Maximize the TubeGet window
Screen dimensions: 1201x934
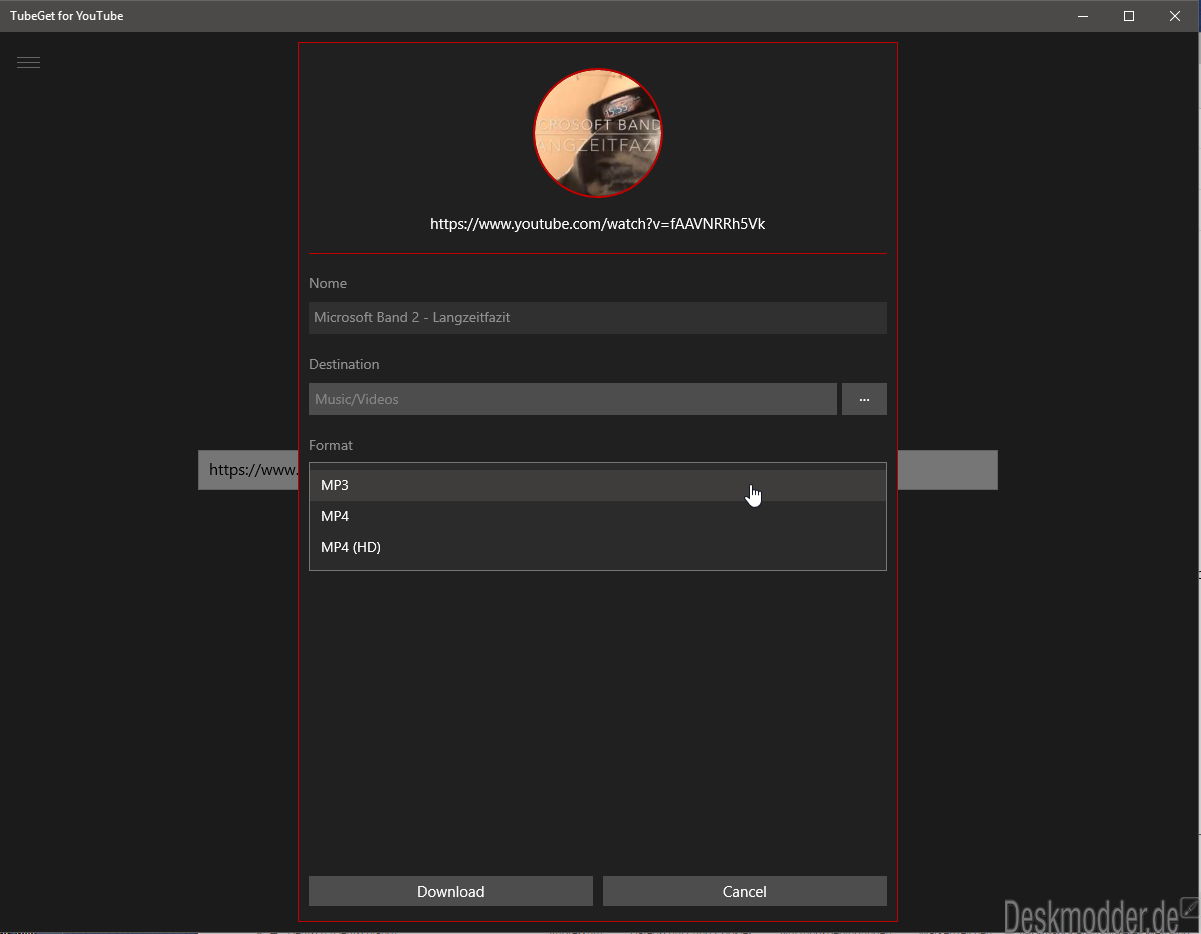(1129, 16)
